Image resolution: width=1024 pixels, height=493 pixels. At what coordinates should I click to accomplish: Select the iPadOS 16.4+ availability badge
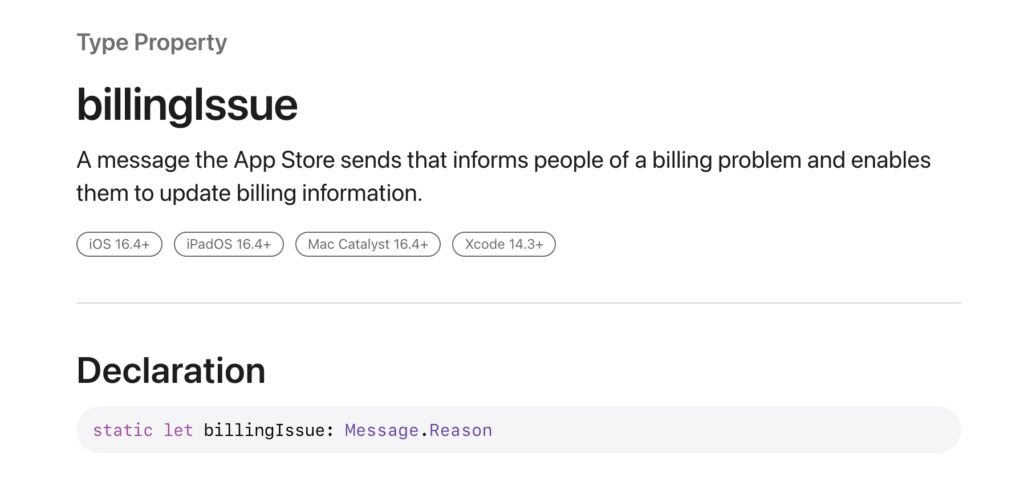tap(229, 244)
